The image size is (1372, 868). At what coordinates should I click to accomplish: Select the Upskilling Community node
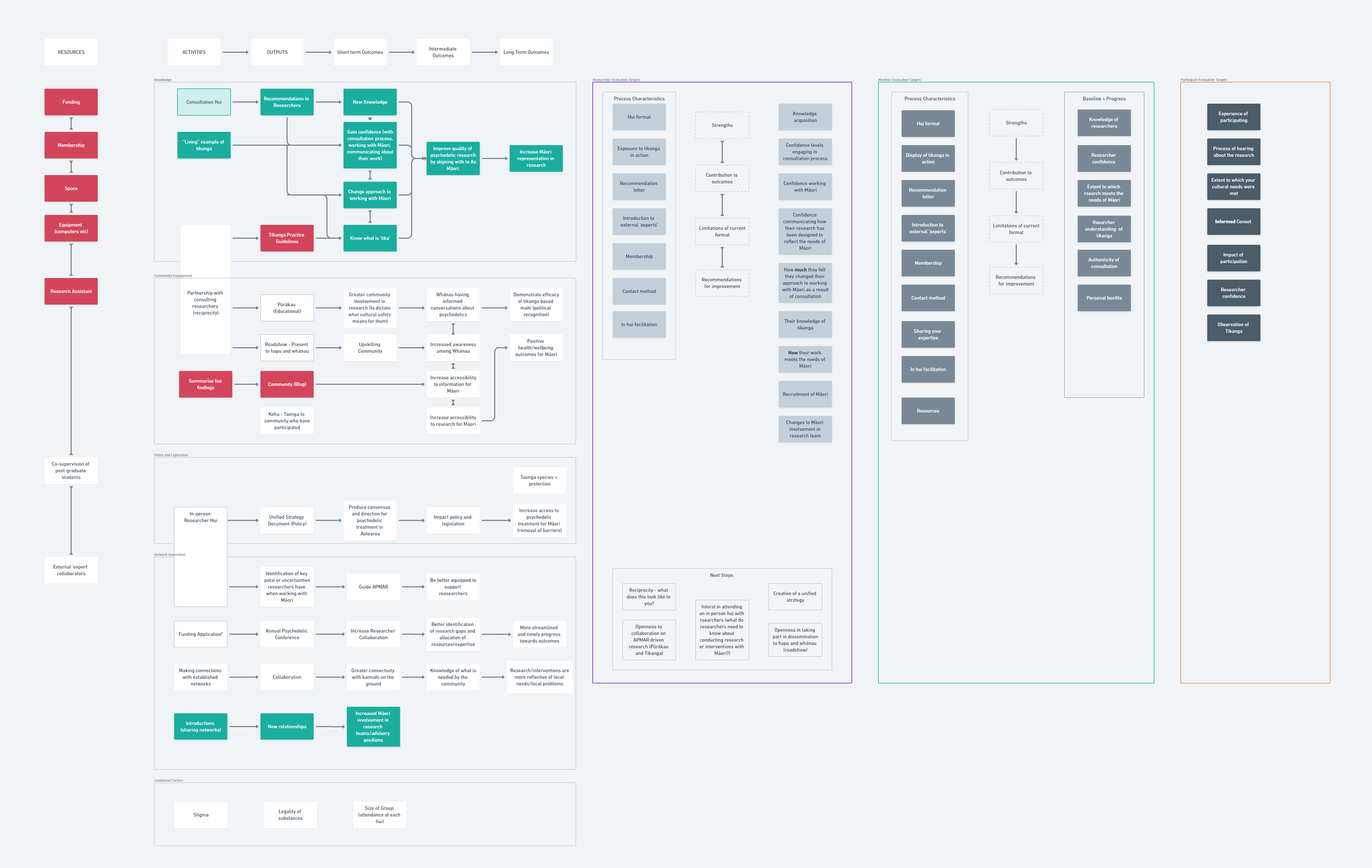click(x=370, y=348)
